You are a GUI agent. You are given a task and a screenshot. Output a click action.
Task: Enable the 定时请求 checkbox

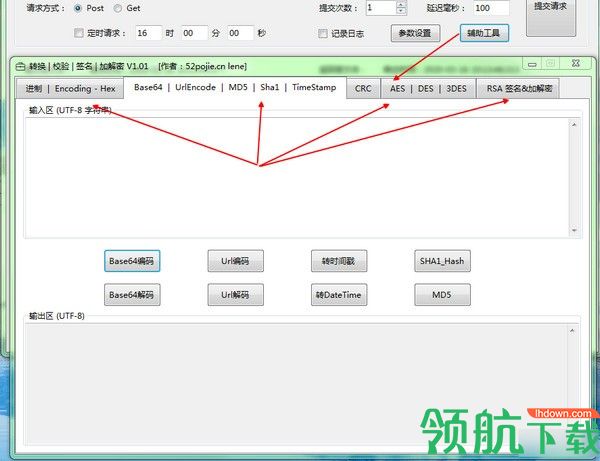click(78, 33)
